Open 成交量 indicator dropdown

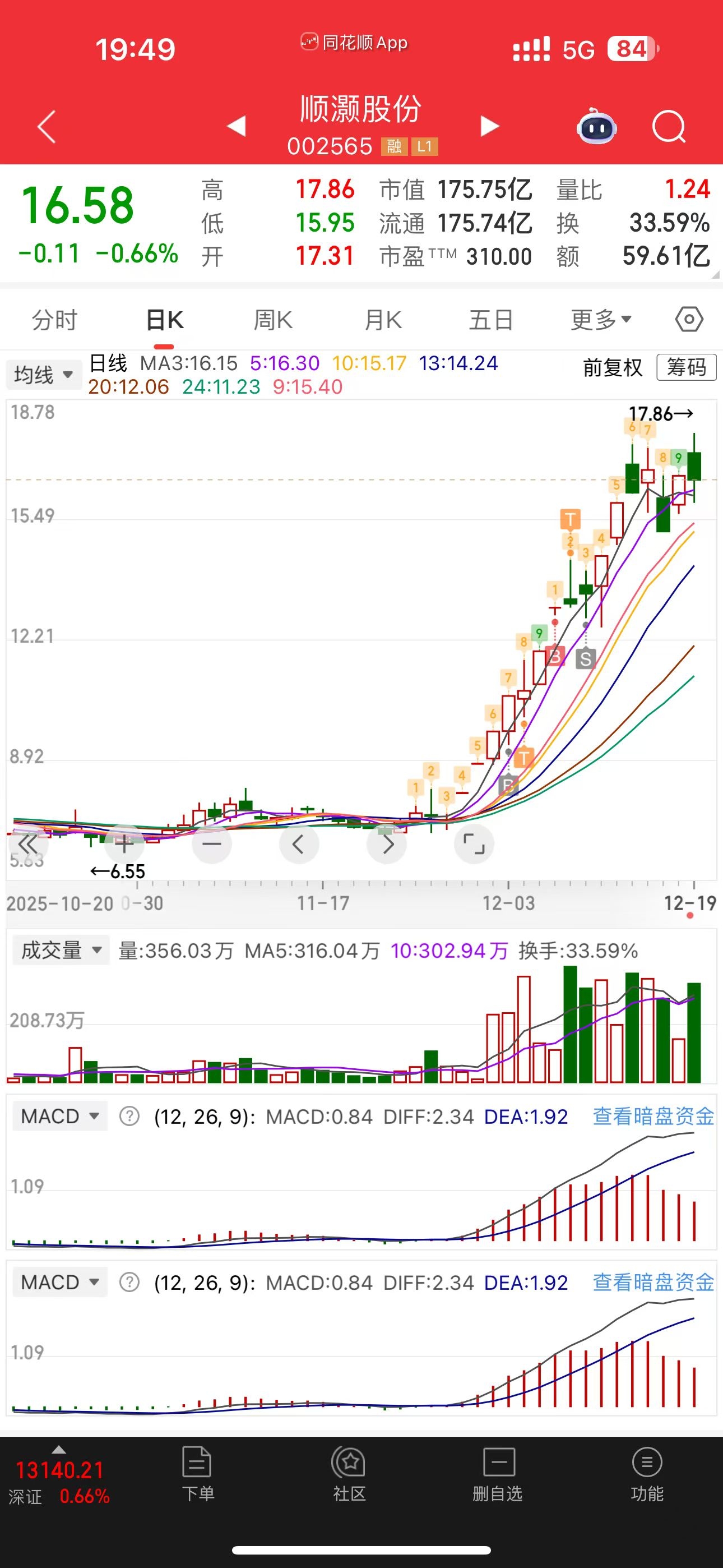click(x=61, y=950)
